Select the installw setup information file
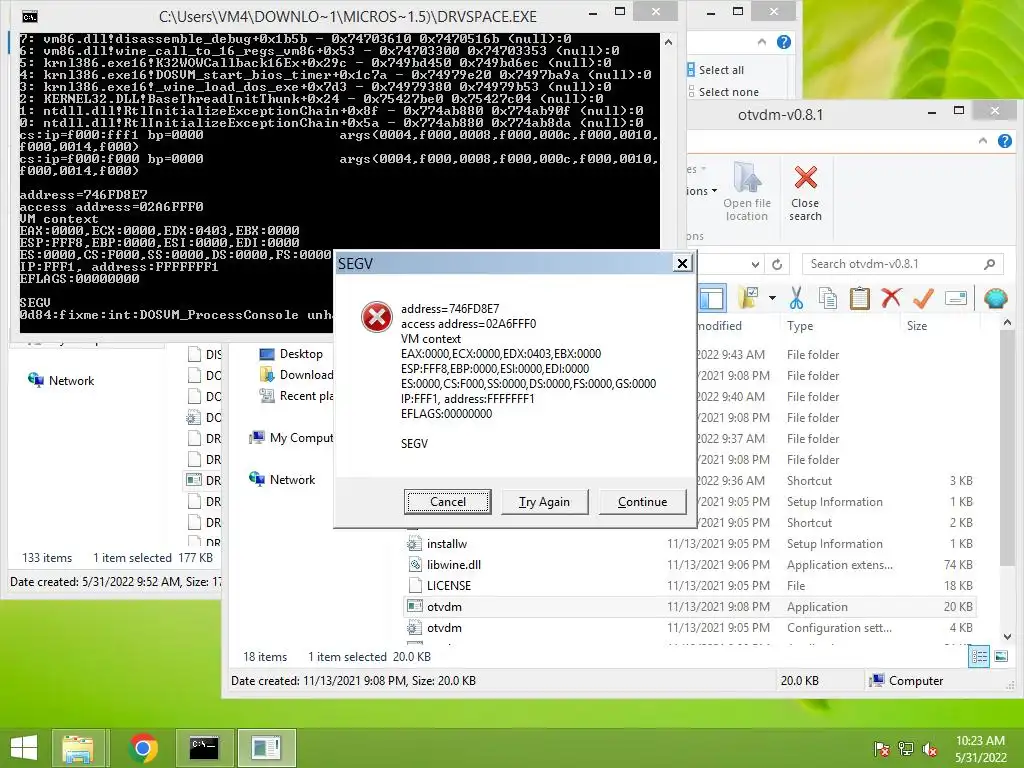 (690, 544)
